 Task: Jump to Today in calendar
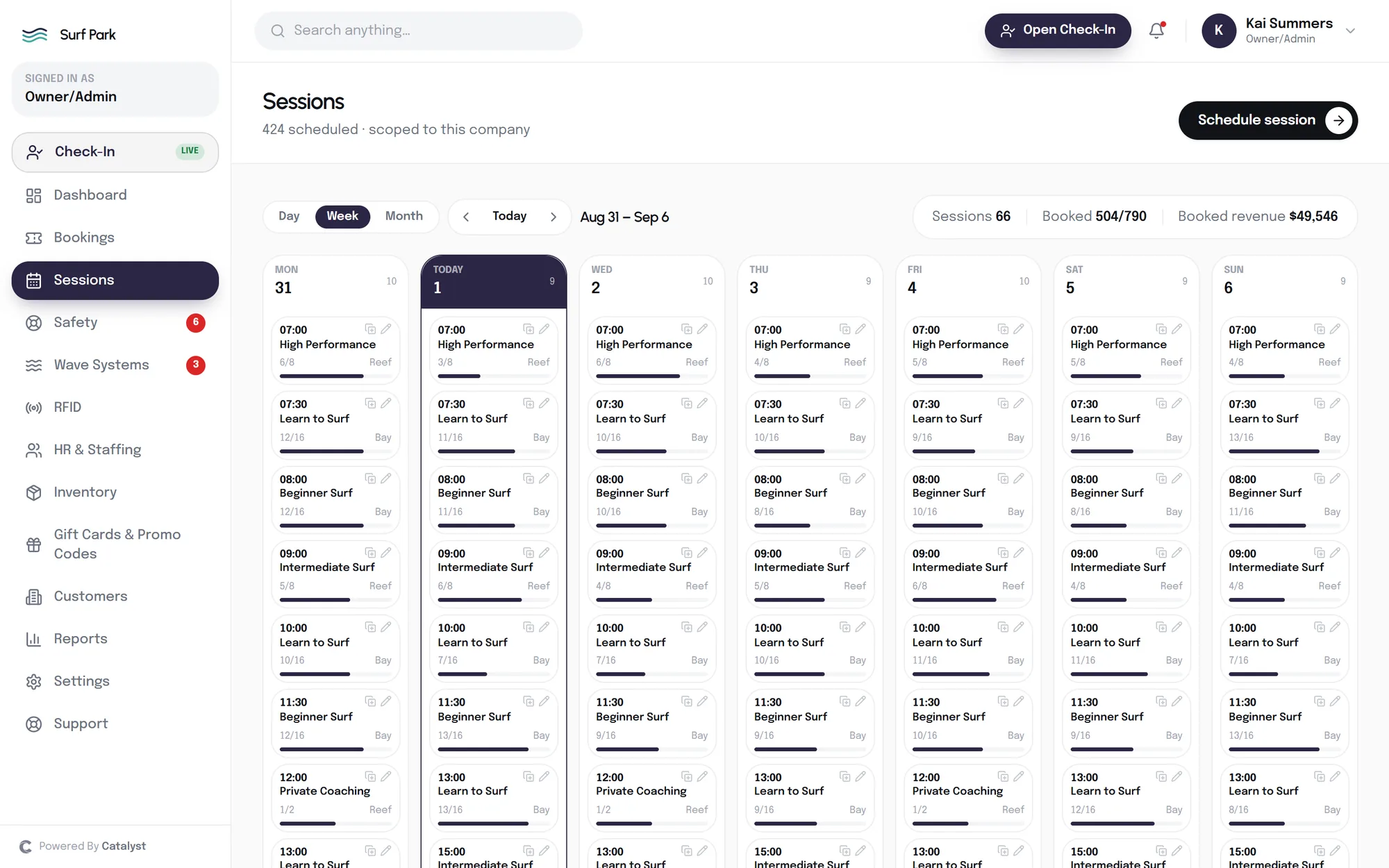[509, 216]
